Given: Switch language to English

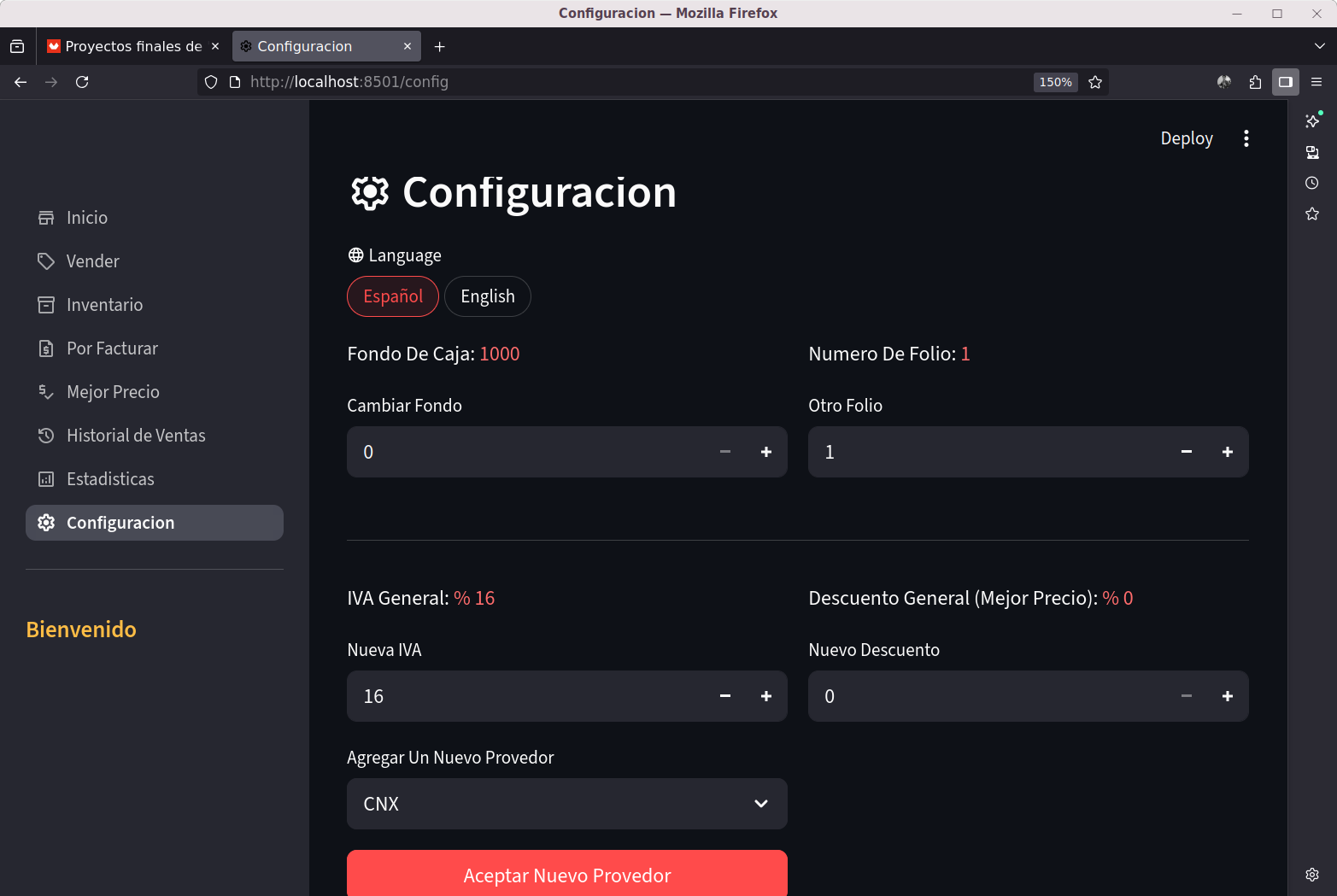Looking at the screenshot, I should pos(487,296).
